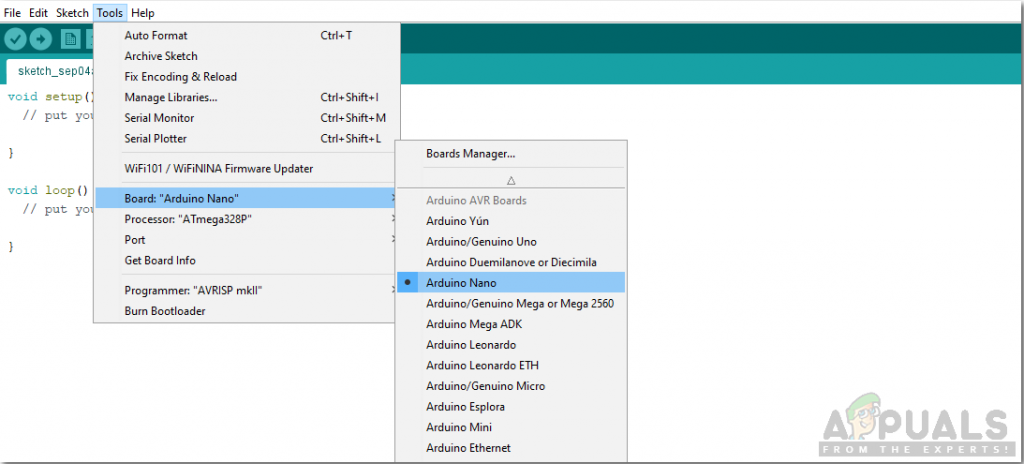Click Burn Bootloader

tap(166, 311)
